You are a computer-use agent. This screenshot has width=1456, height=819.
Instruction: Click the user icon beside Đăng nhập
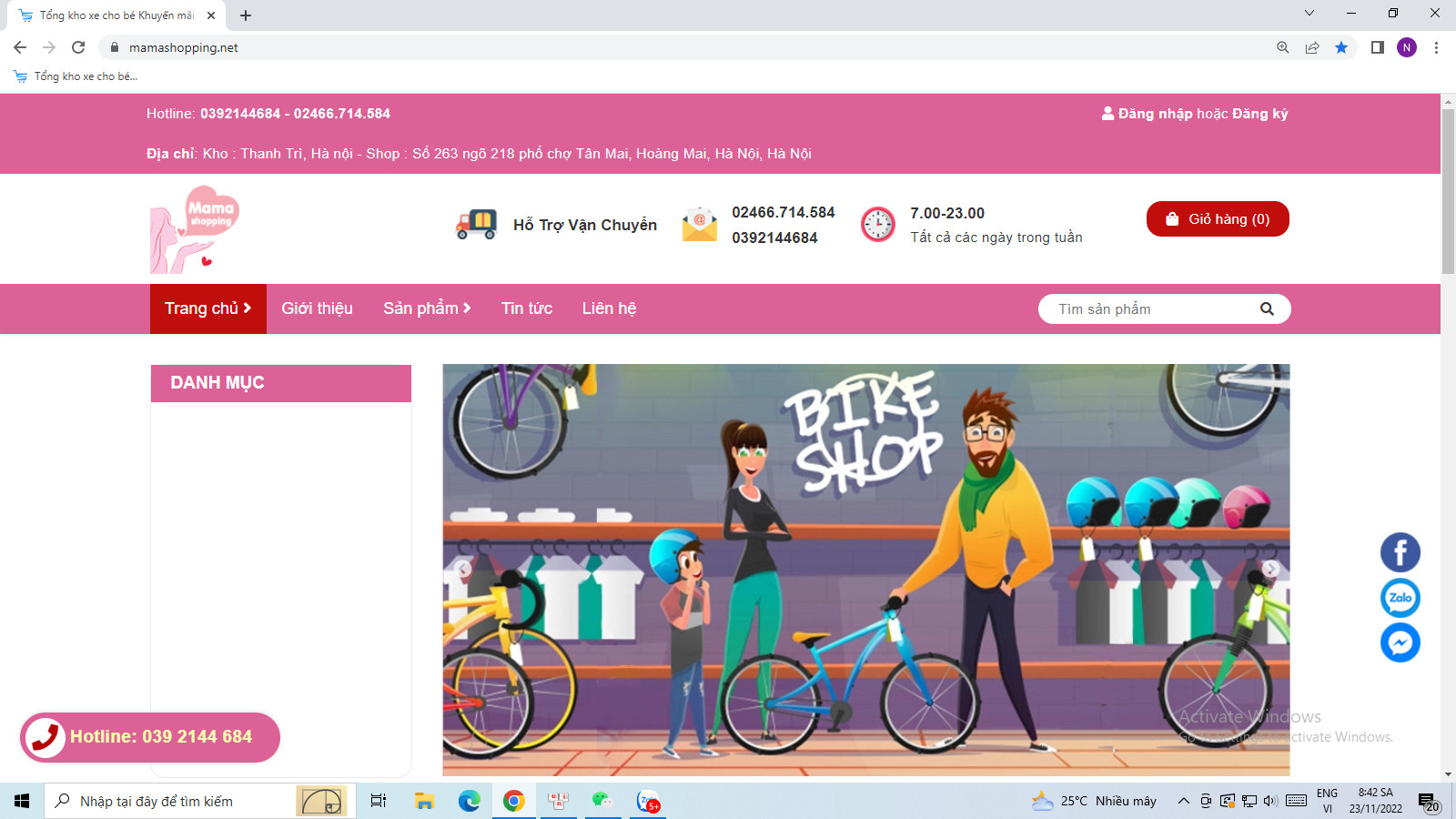[1107, 114]
